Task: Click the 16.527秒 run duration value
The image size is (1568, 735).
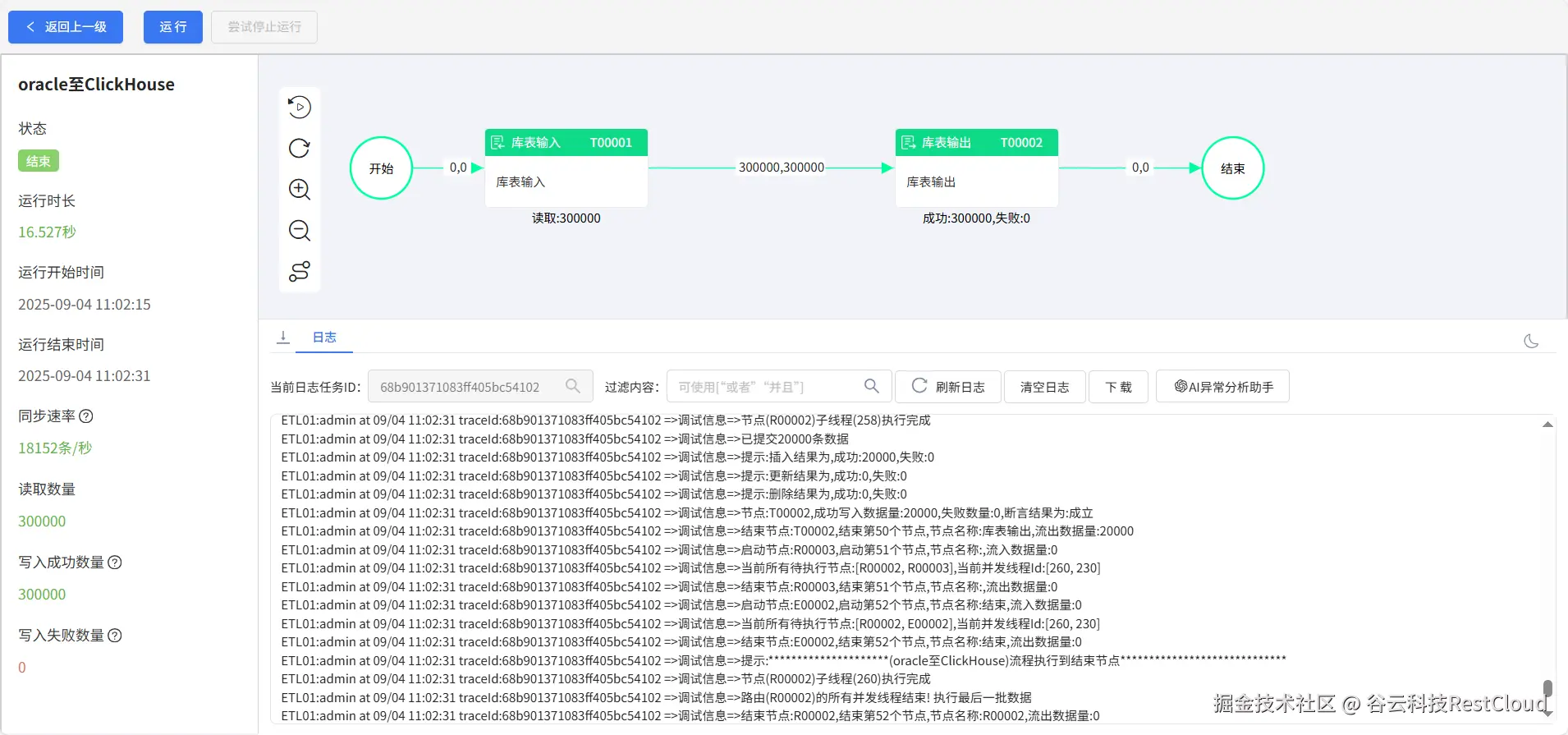Action: pos(47,232)
